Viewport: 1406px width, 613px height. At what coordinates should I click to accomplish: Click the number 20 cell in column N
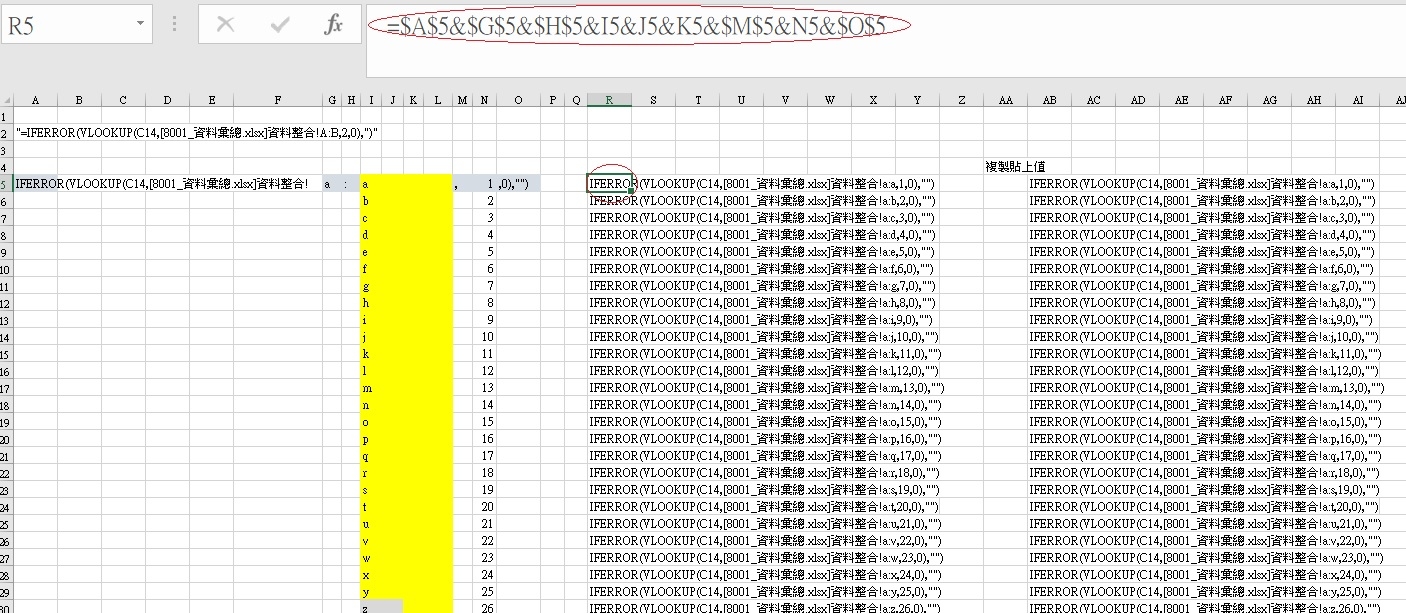click(484, 507)
